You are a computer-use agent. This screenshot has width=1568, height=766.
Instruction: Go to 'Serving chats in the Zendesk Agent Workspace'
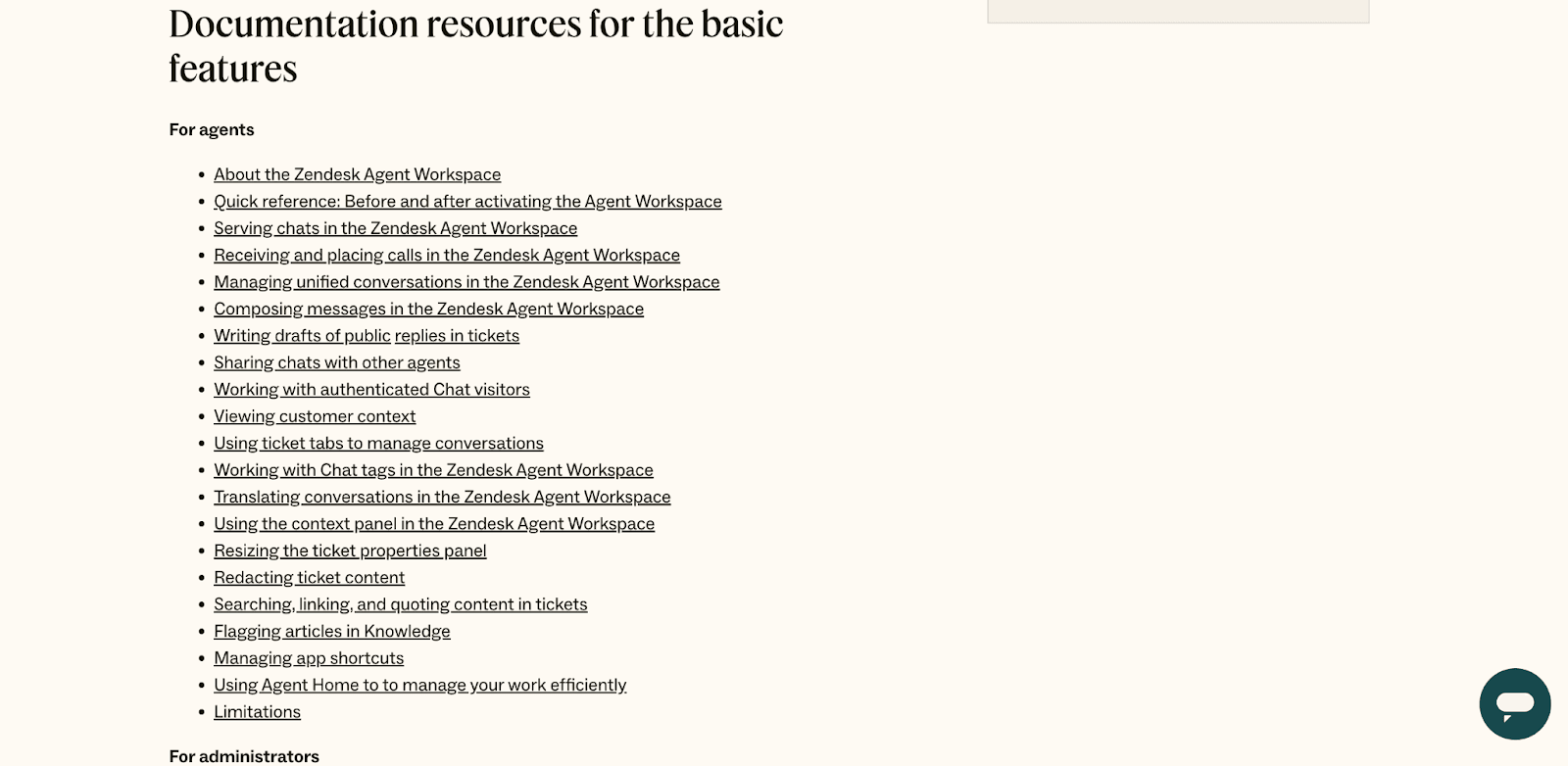[x=395, y=228]
